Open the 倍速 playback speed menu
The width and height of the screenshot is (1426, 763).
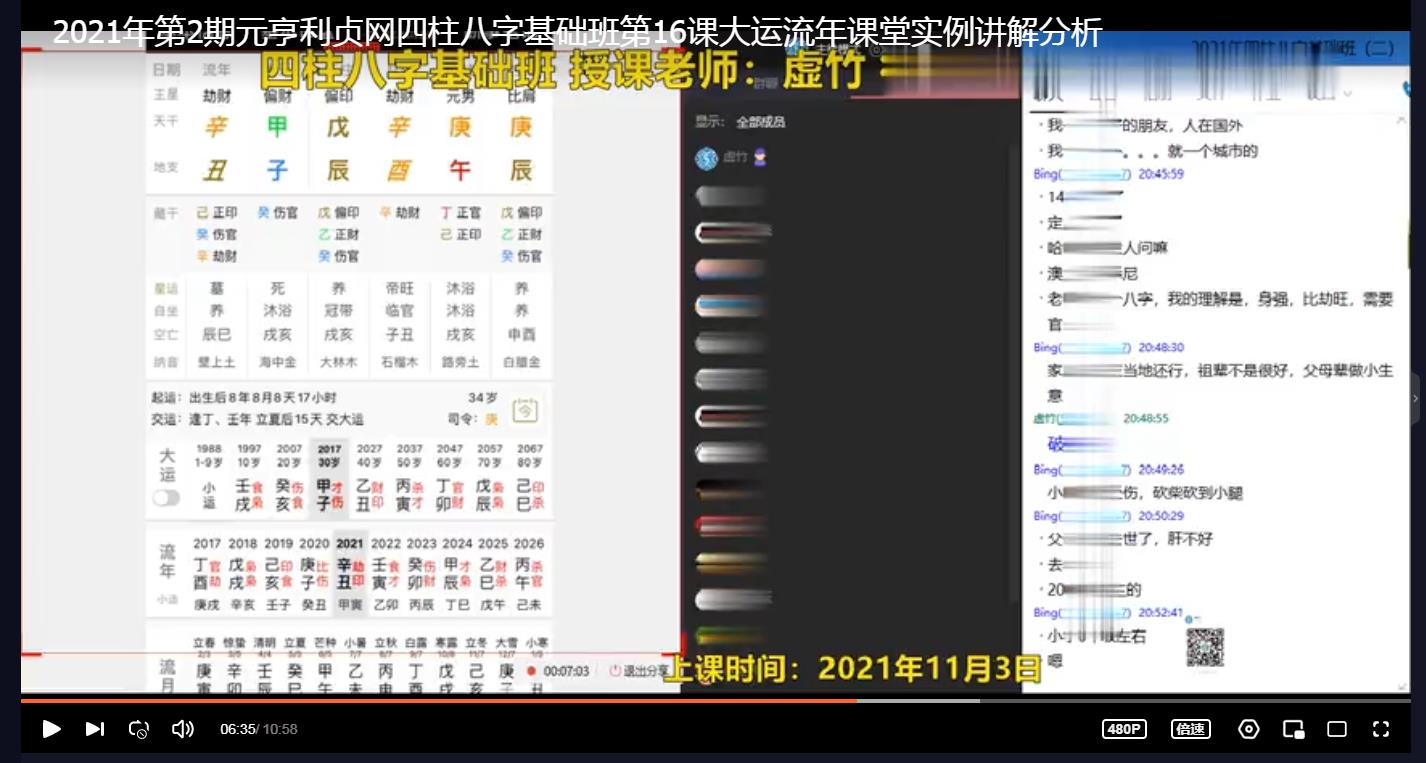[x=1190, y=729]
